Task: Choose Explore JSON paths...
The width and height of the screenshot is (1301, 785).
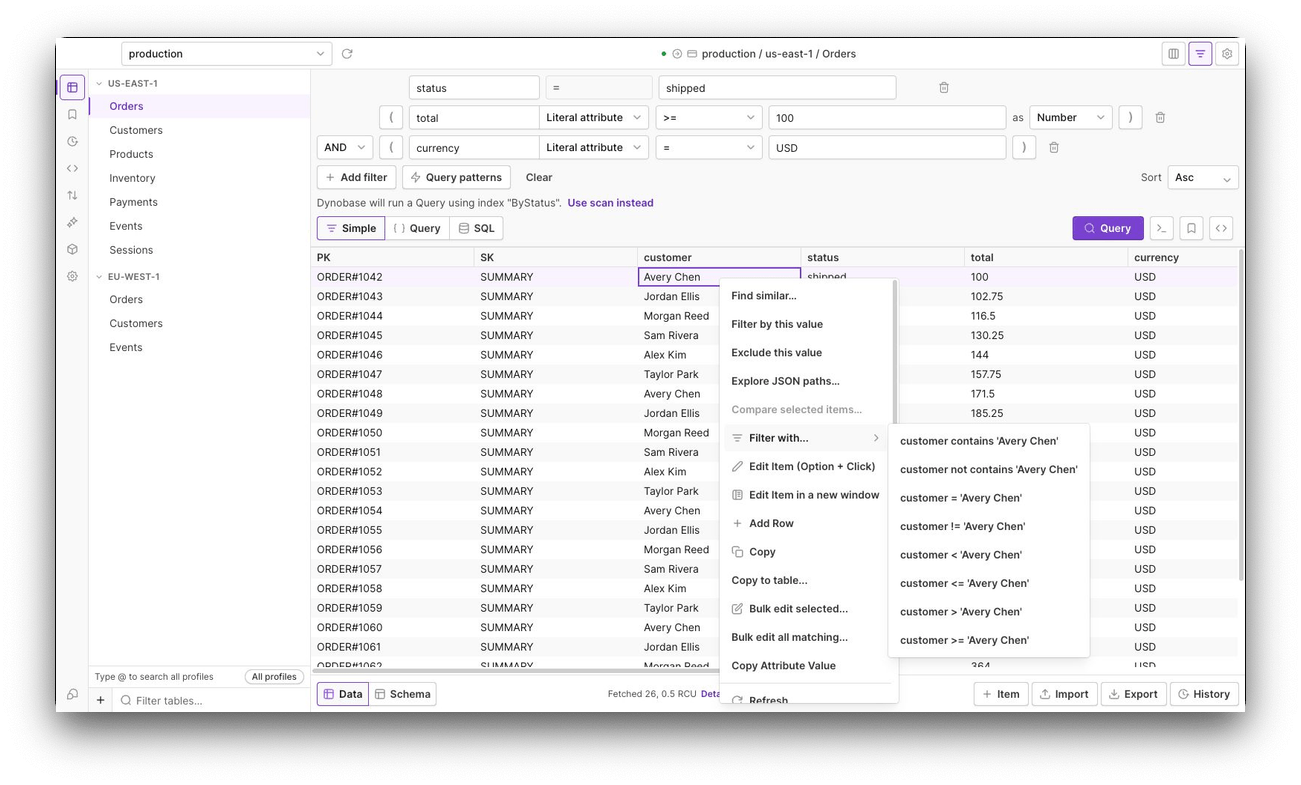Action: [x=806, y=381]
